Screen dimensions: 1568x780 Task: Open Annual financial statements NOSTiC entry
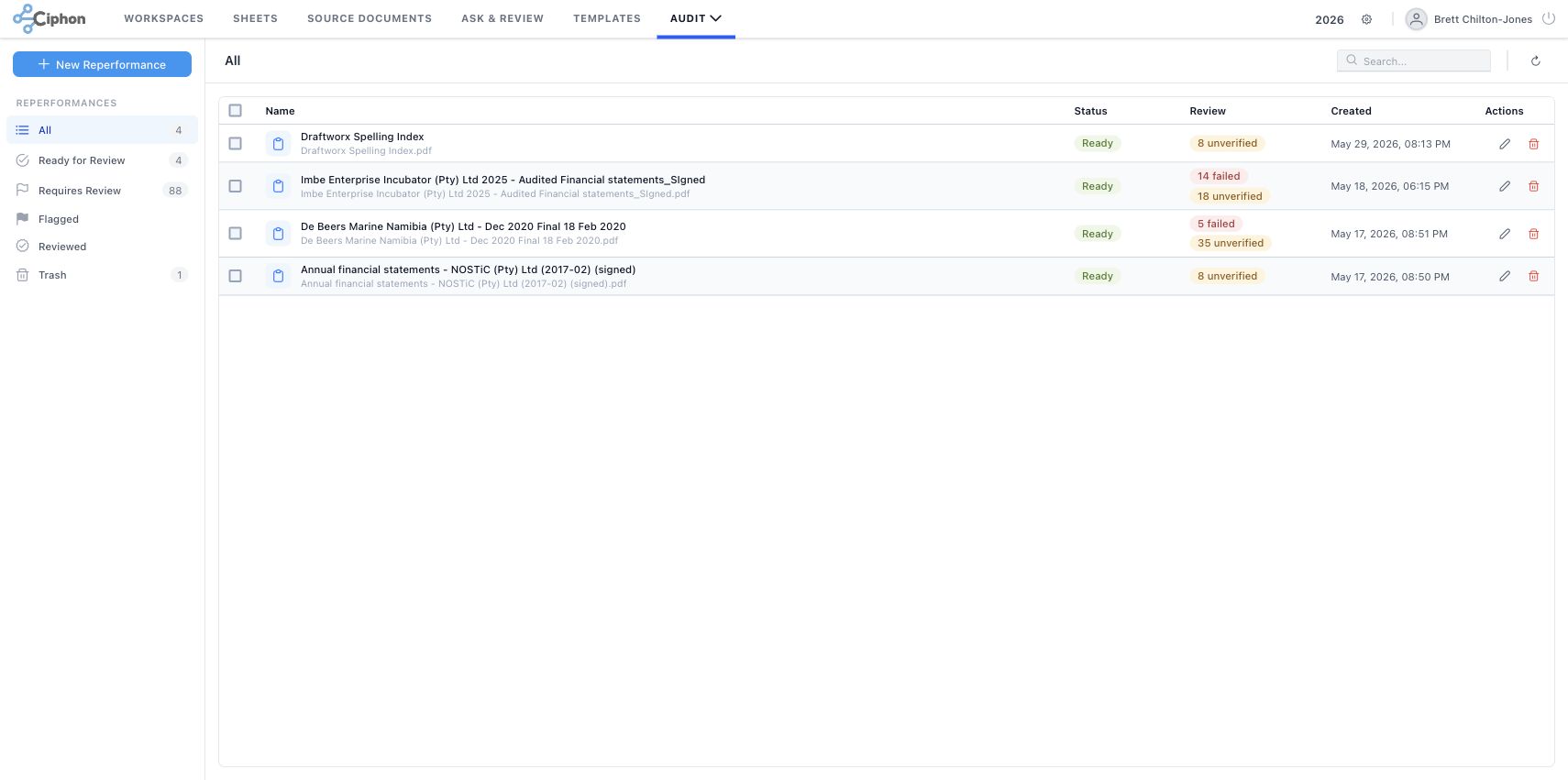[468, 269]
